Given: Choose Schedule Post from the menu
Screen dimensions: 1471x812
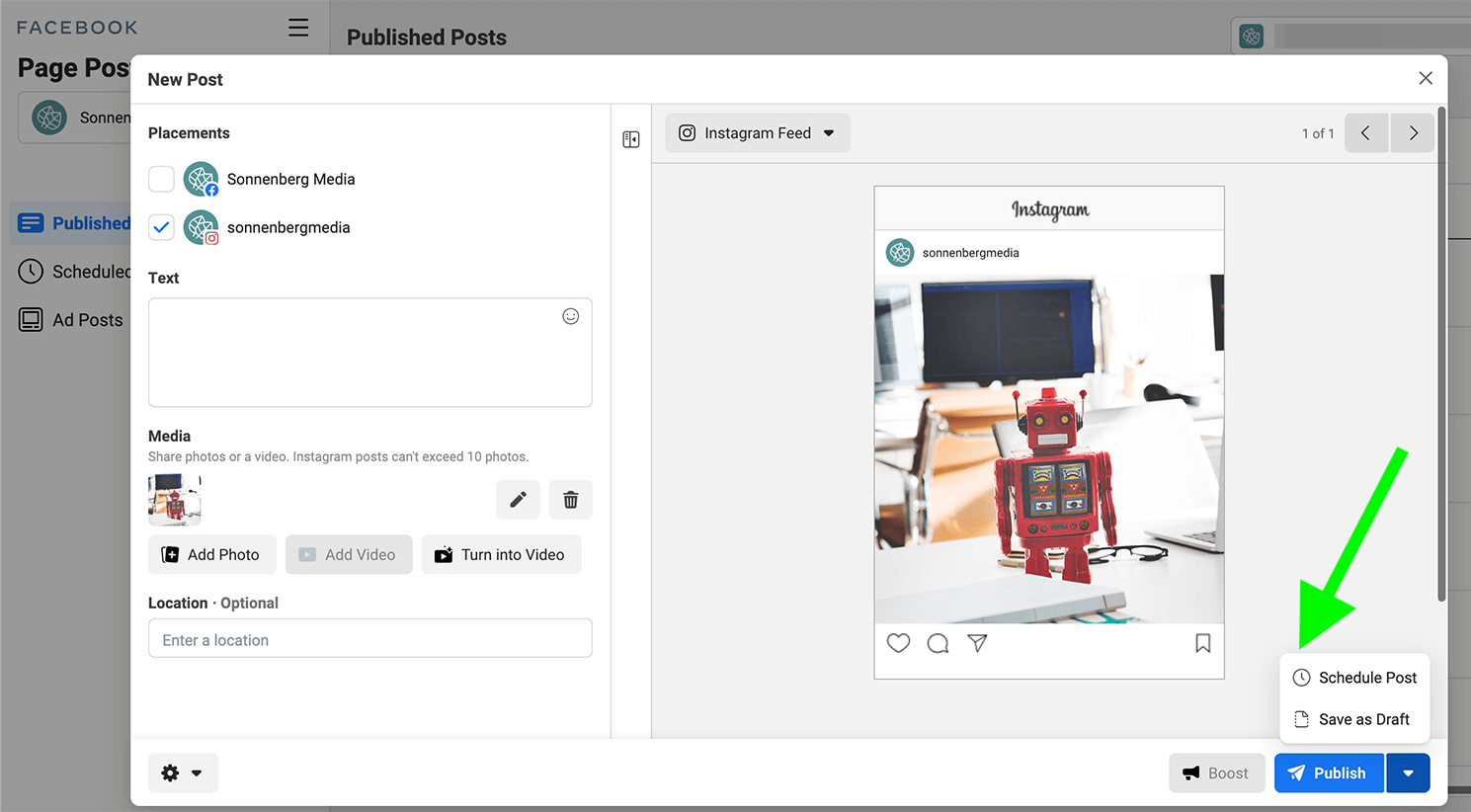Looking at the screenshot, I should click(x=1354, y=678).
